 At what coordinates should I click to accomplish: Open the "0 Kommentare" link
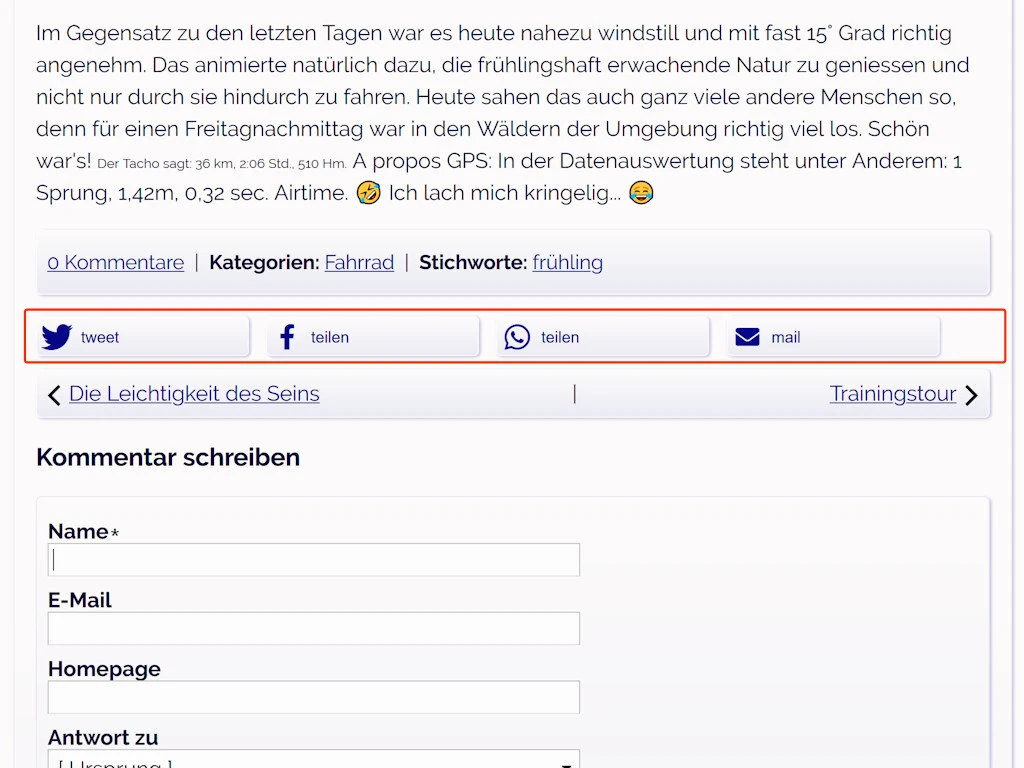click(x=116, y=262)
